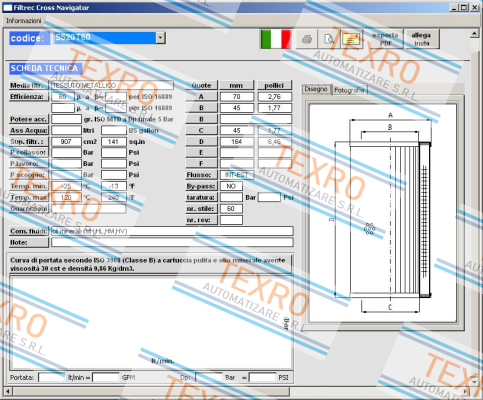Viewport: 483px width, 400px height.
Task: Click the PSI input field
Action: [x=262, y=378]
